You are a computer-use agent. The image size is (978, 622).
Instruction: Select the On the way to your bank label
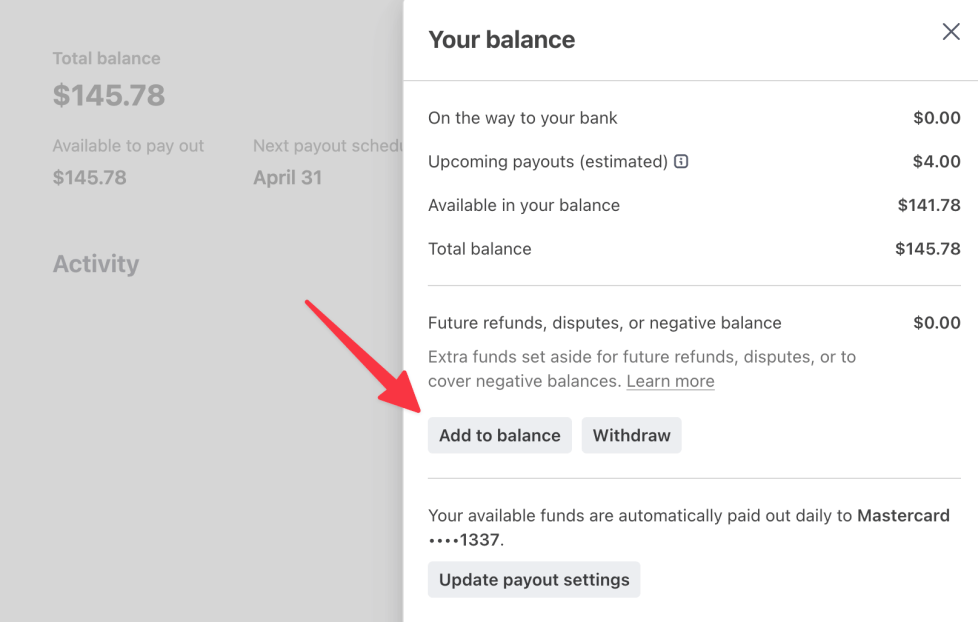click(x=523, y=118)
